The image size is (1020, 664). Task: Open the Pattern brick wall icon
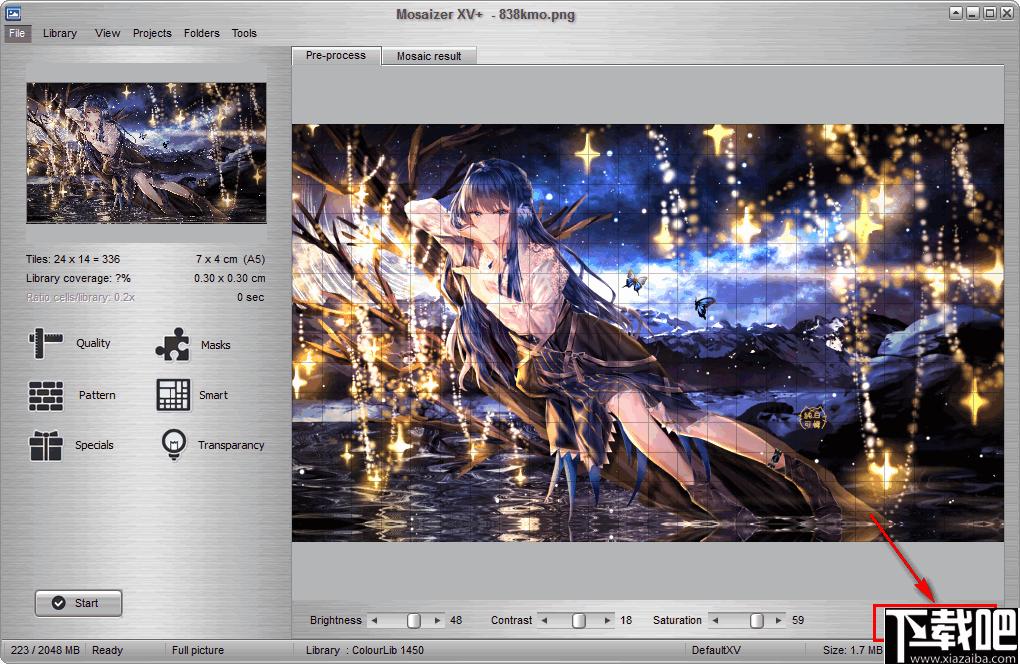[46, 395]
